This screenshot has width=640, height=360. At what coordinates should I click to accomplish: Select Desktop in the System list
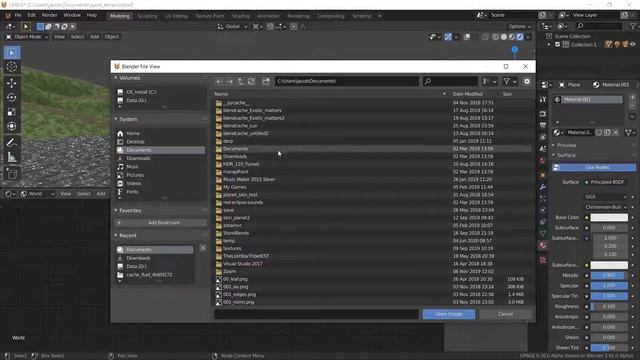(x=161, y=142)
